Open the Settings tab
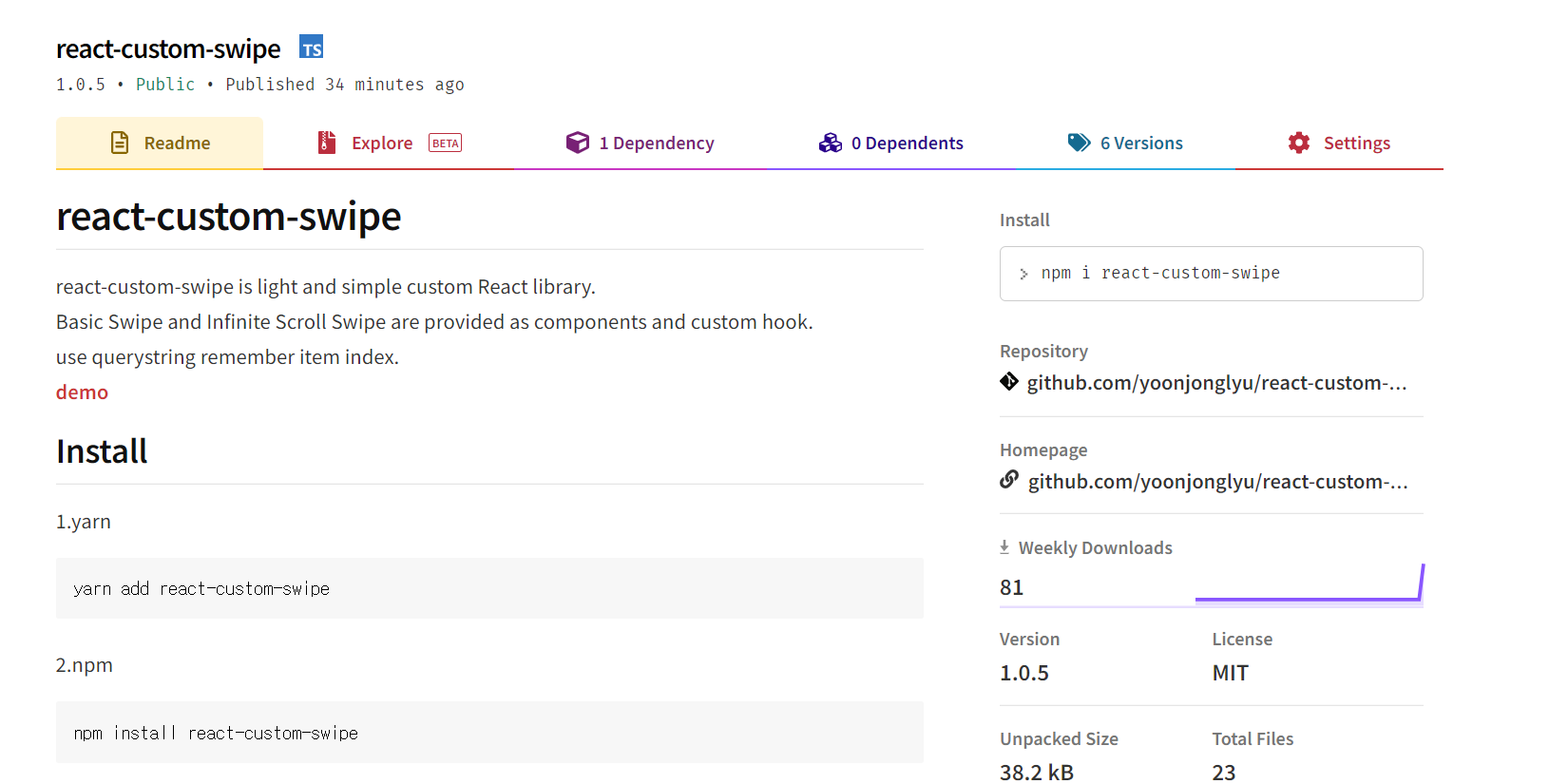This screenshot has width=1549, height=784. tap(1339, 143)
